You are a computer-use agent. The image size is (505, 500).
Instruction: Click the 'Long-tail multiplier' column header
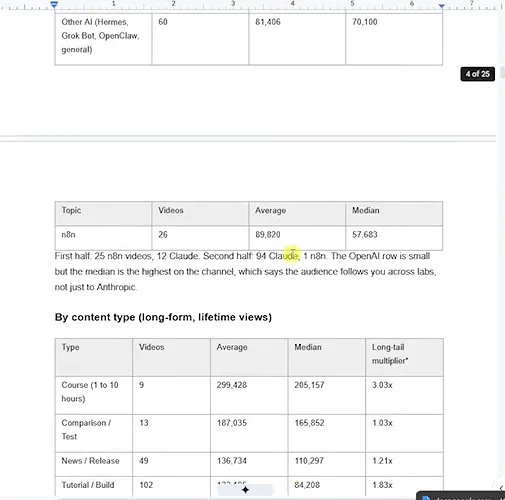pyautogui.click(x=404, y=357)
